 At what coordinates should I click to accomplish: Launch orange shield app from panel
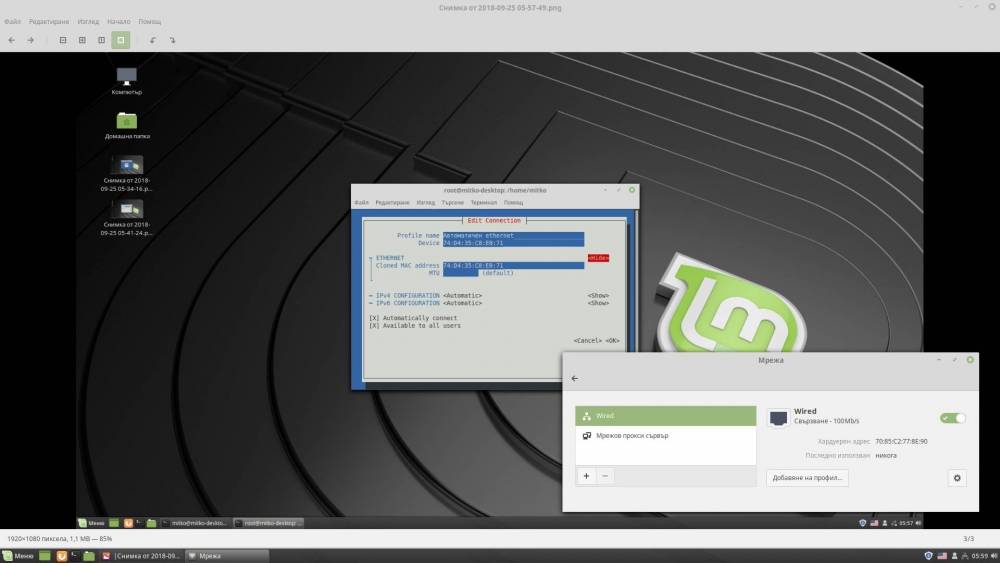click(x=61, y=556)
